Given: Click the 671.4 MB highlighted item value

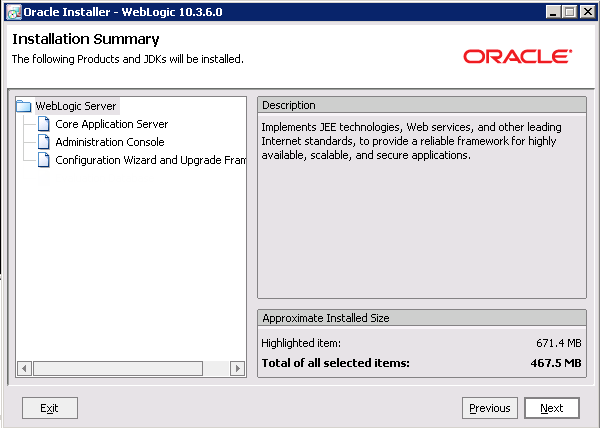Looking at the screenshot, I should [x=559, y=343].
